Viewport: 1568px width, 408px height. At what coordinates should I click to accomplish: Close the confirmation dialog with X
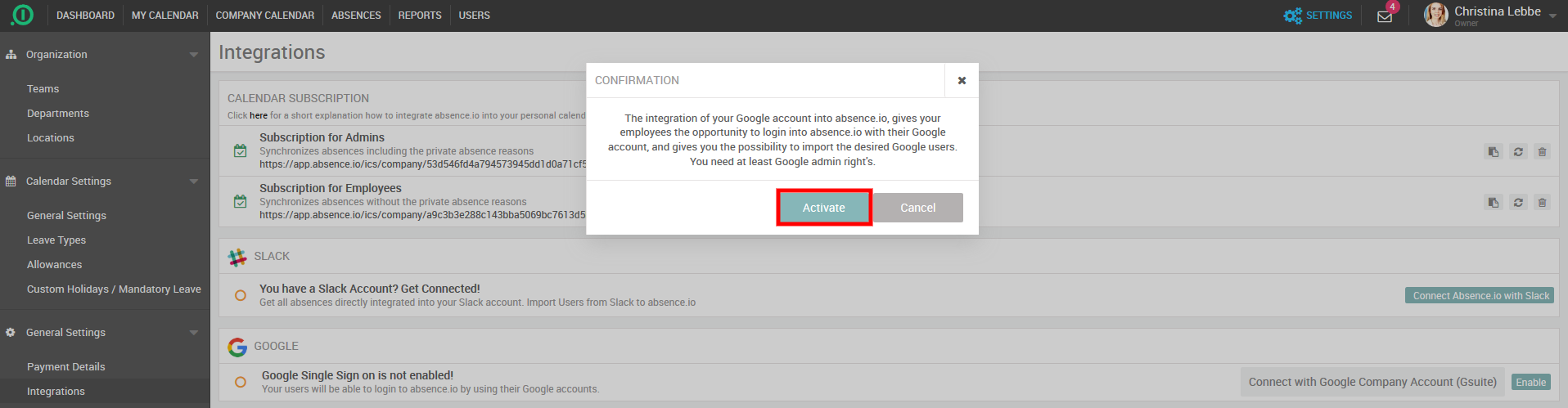coord(962,80)
